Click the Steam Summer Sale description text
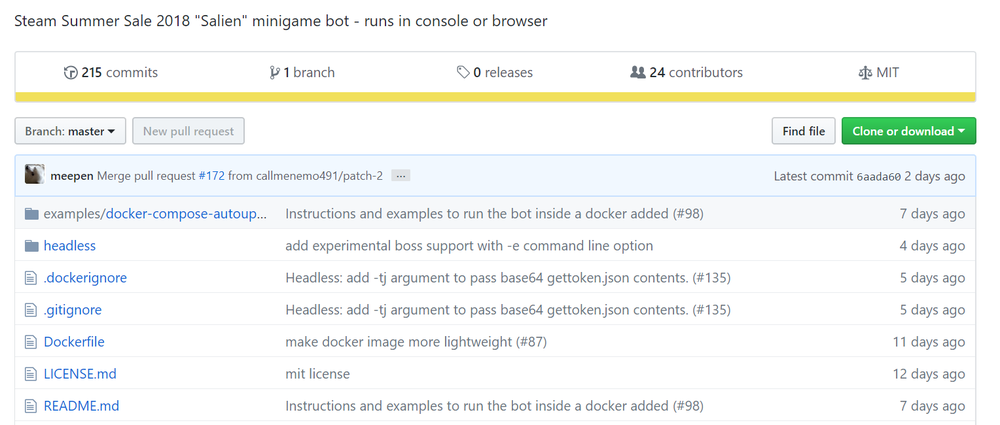The width and height of the screenshot is (1000, 425). [281, 21]
